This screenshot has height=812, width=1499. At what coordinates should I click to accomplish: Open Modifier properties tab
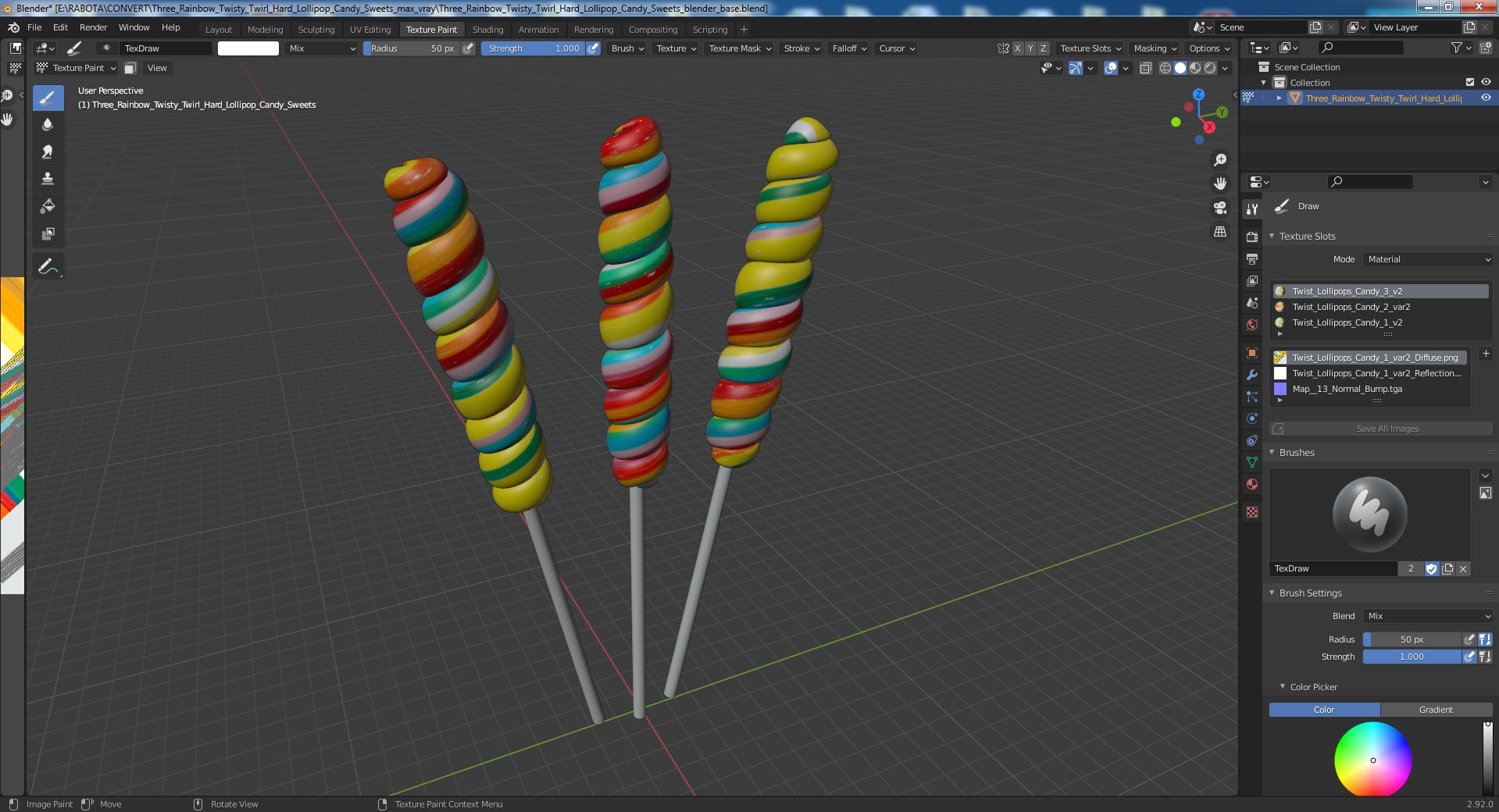tap(1252, 375)
